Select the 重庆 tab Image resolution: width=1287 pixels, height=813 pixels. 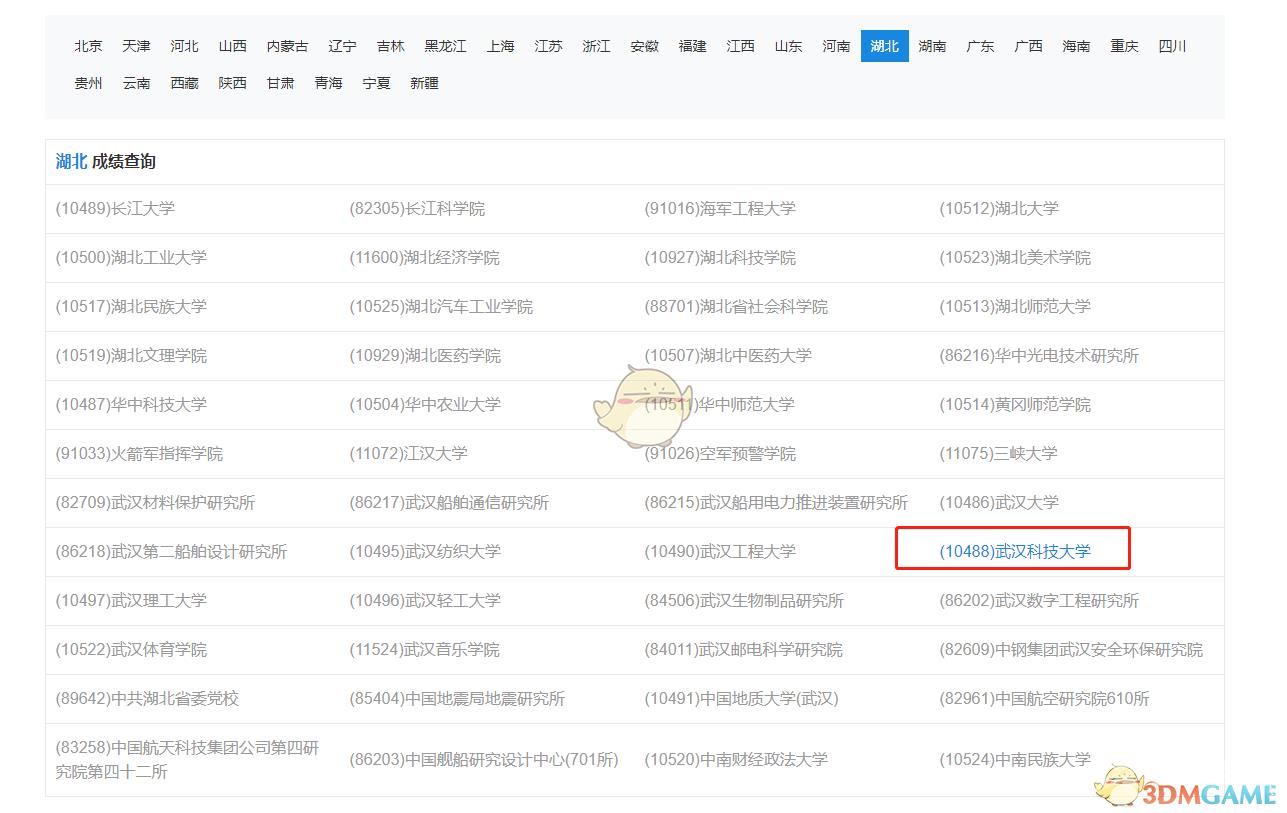tap(1125, 46)
